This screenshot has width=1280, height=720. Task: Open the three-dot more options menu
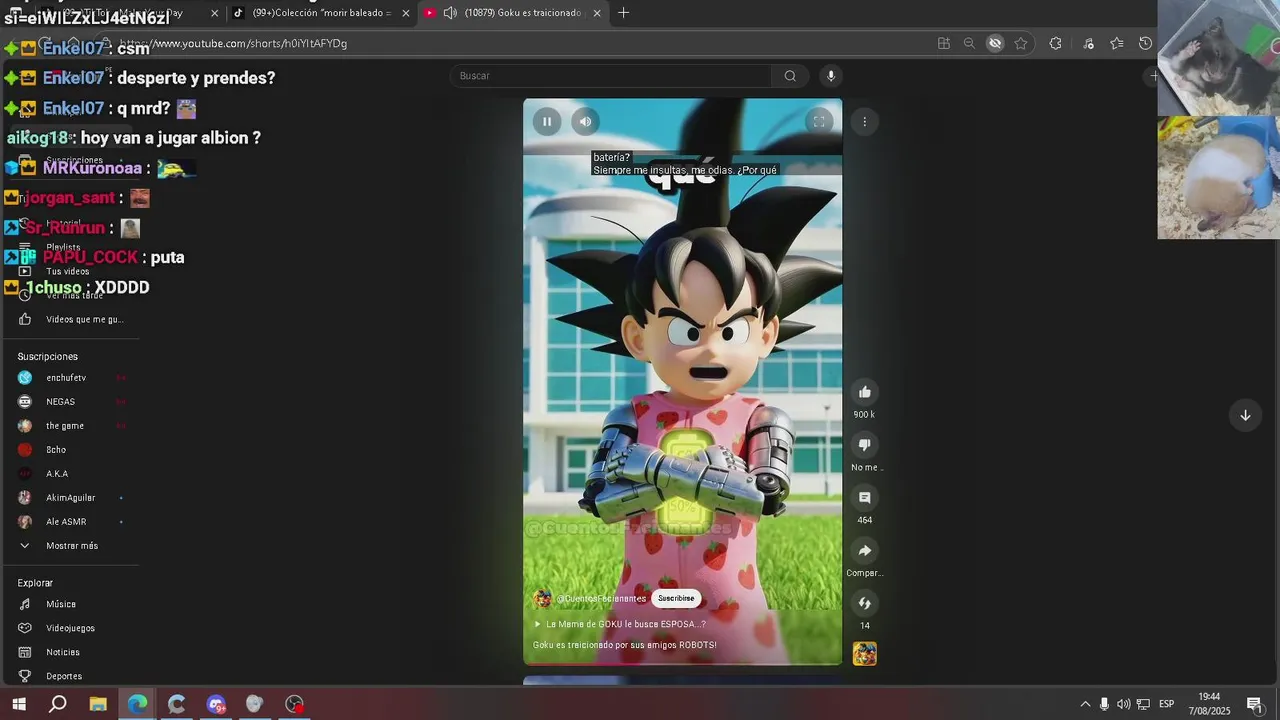864,122
